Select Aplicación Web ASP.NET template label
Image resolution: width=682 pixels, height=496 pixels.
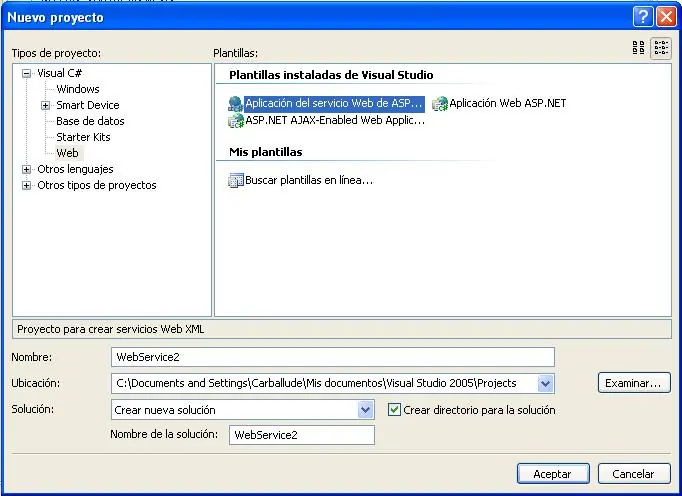tap(508, 104)
